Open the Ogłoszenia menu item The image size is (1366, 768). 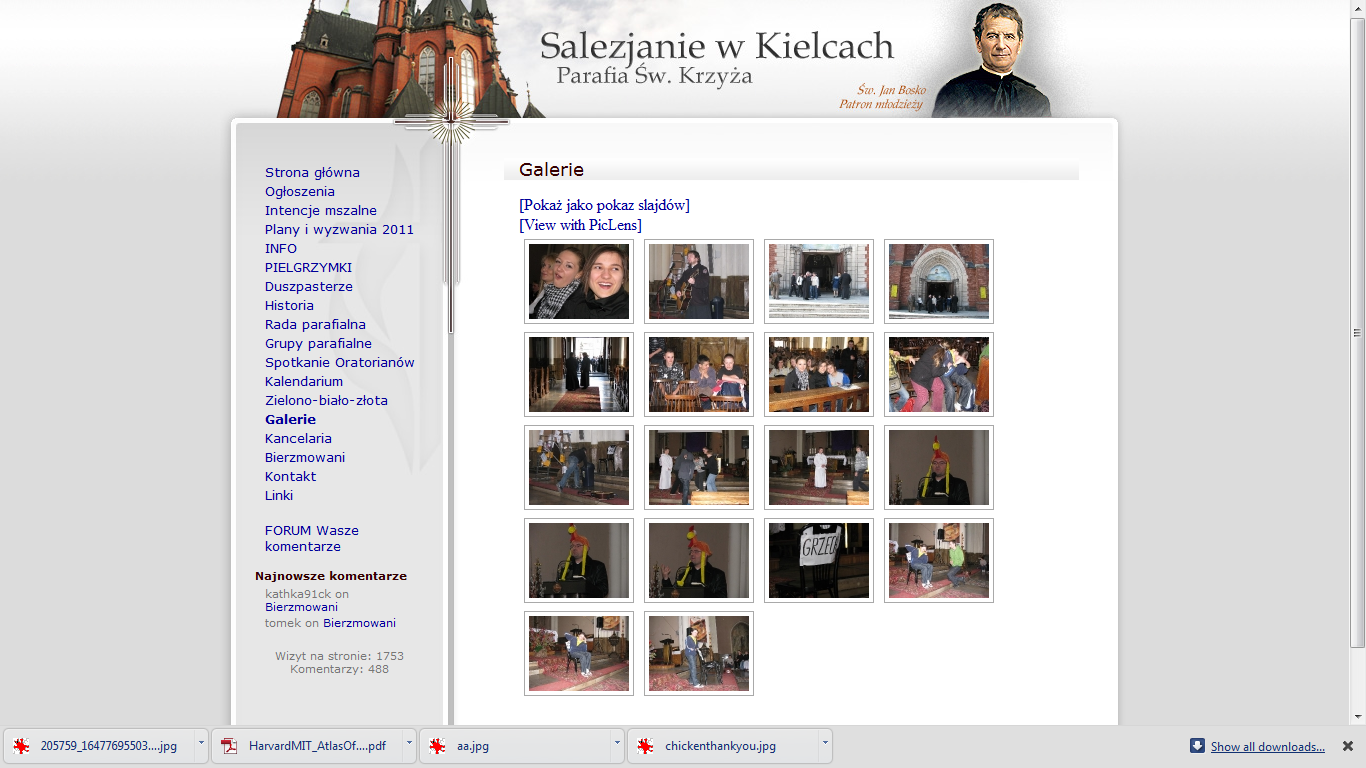click(300, 192)
